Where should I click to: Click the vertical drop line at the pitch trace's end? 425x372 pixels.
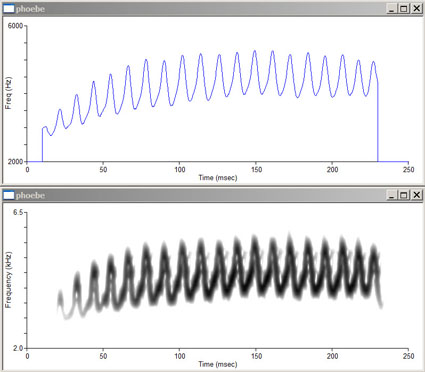click(x=378, y=122)
